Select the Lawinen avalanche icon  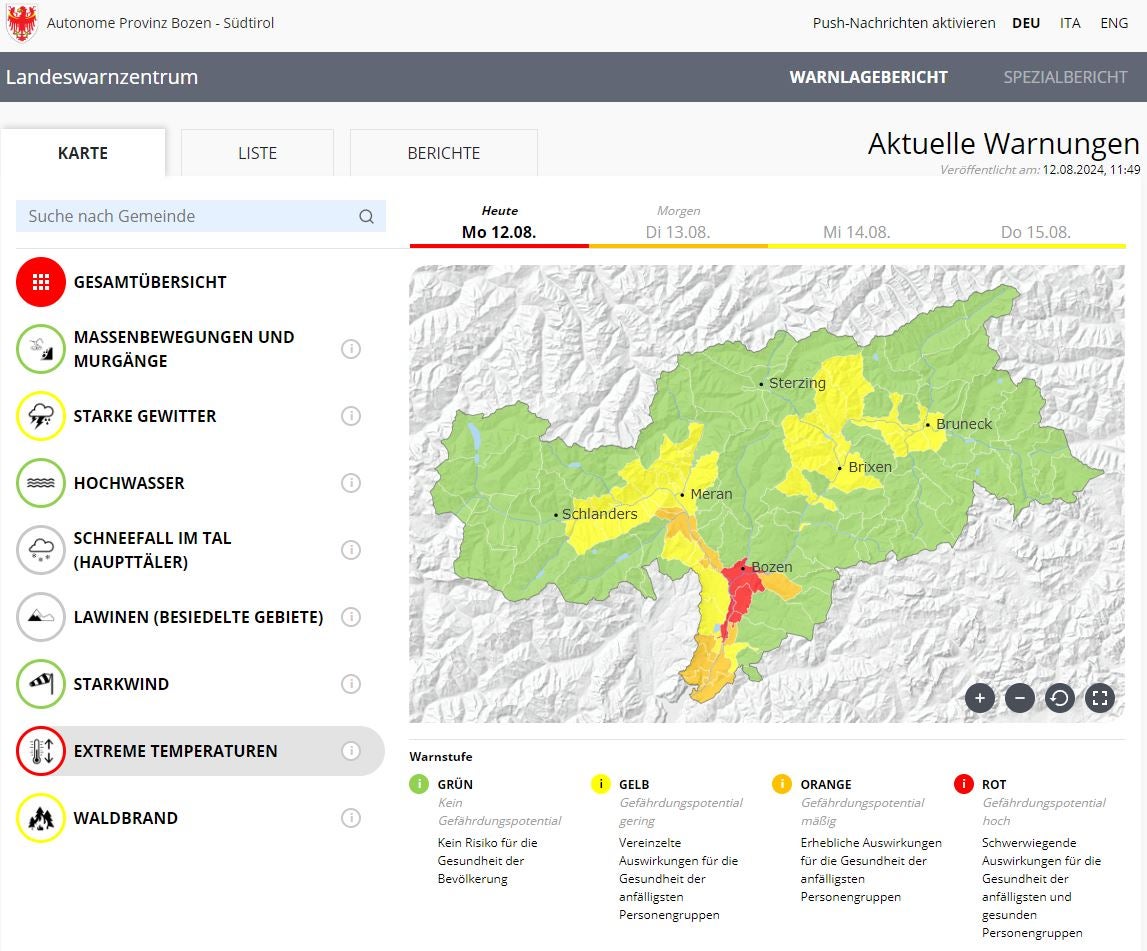[41, 617]
